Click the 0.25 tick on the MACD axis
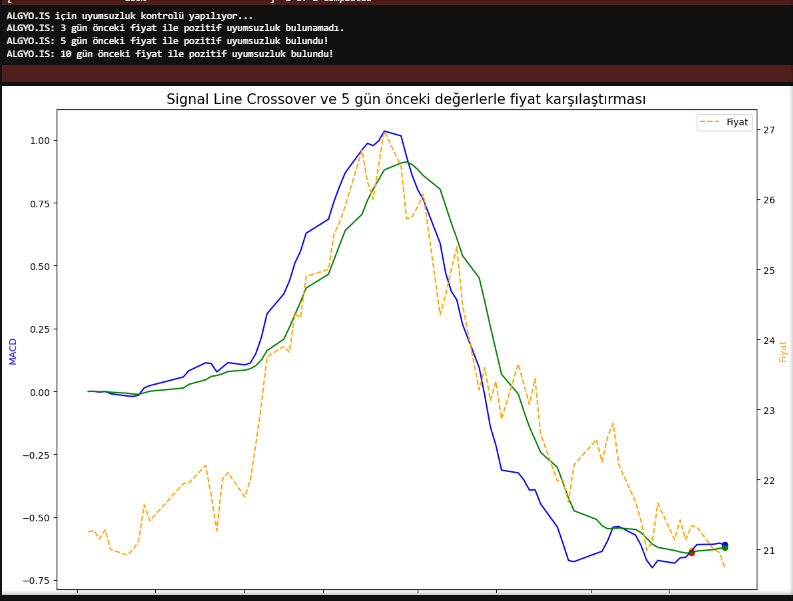Viewport: 793px width, 601px height. (40, 329)
